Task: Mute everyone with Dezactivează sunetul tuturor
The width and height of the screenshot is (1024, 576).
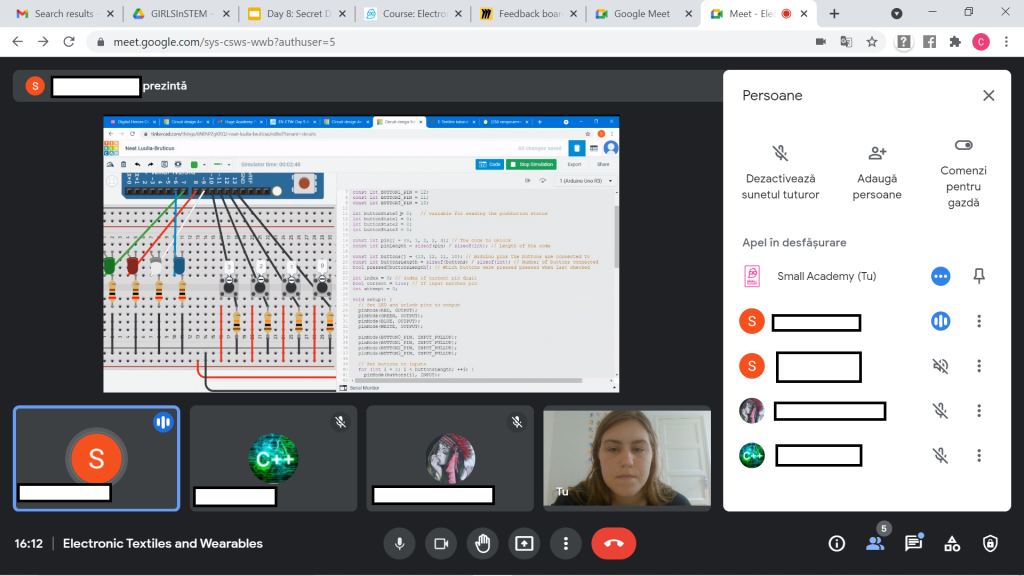Action: 780,154
